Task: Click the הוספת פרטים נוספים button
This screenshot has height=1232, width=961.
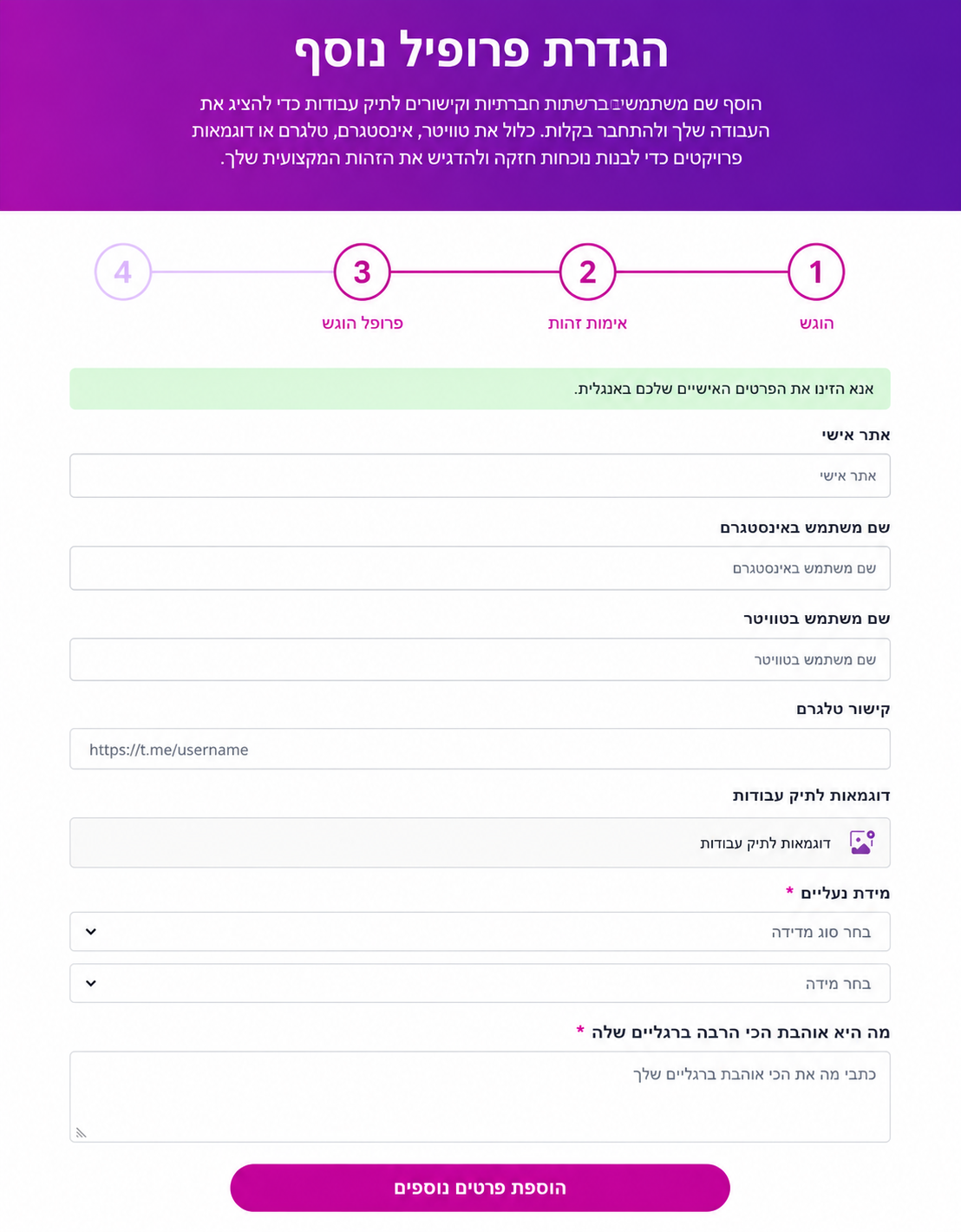Action: (480, 1188)
